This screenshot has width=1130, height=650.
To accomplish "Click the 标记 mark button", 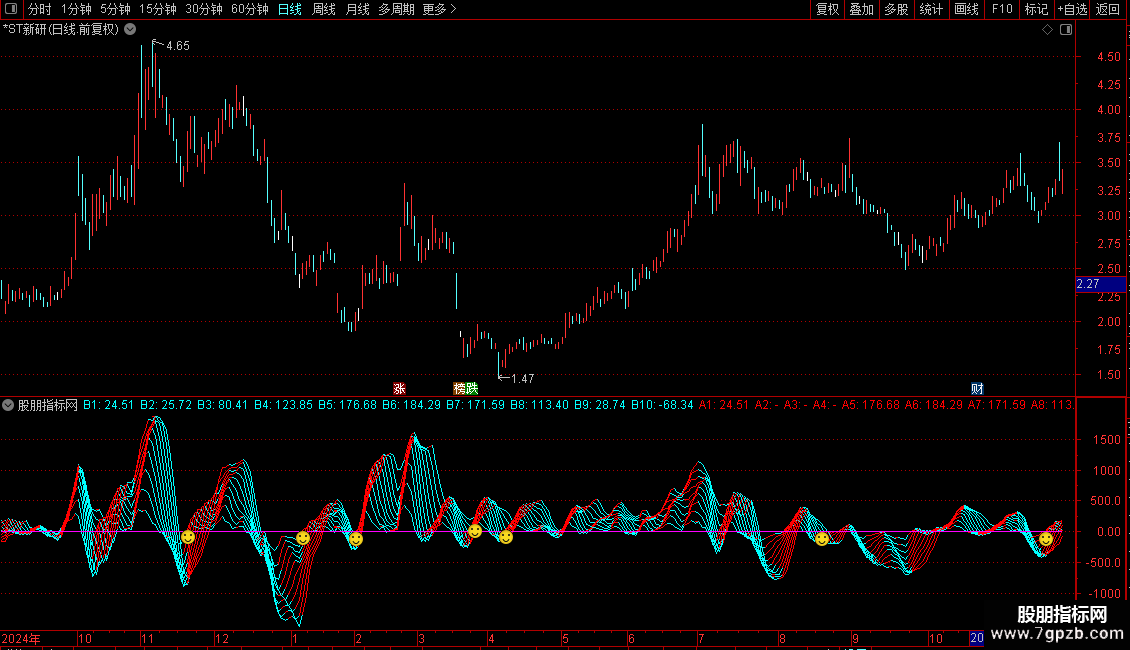I will [1036, 9].
